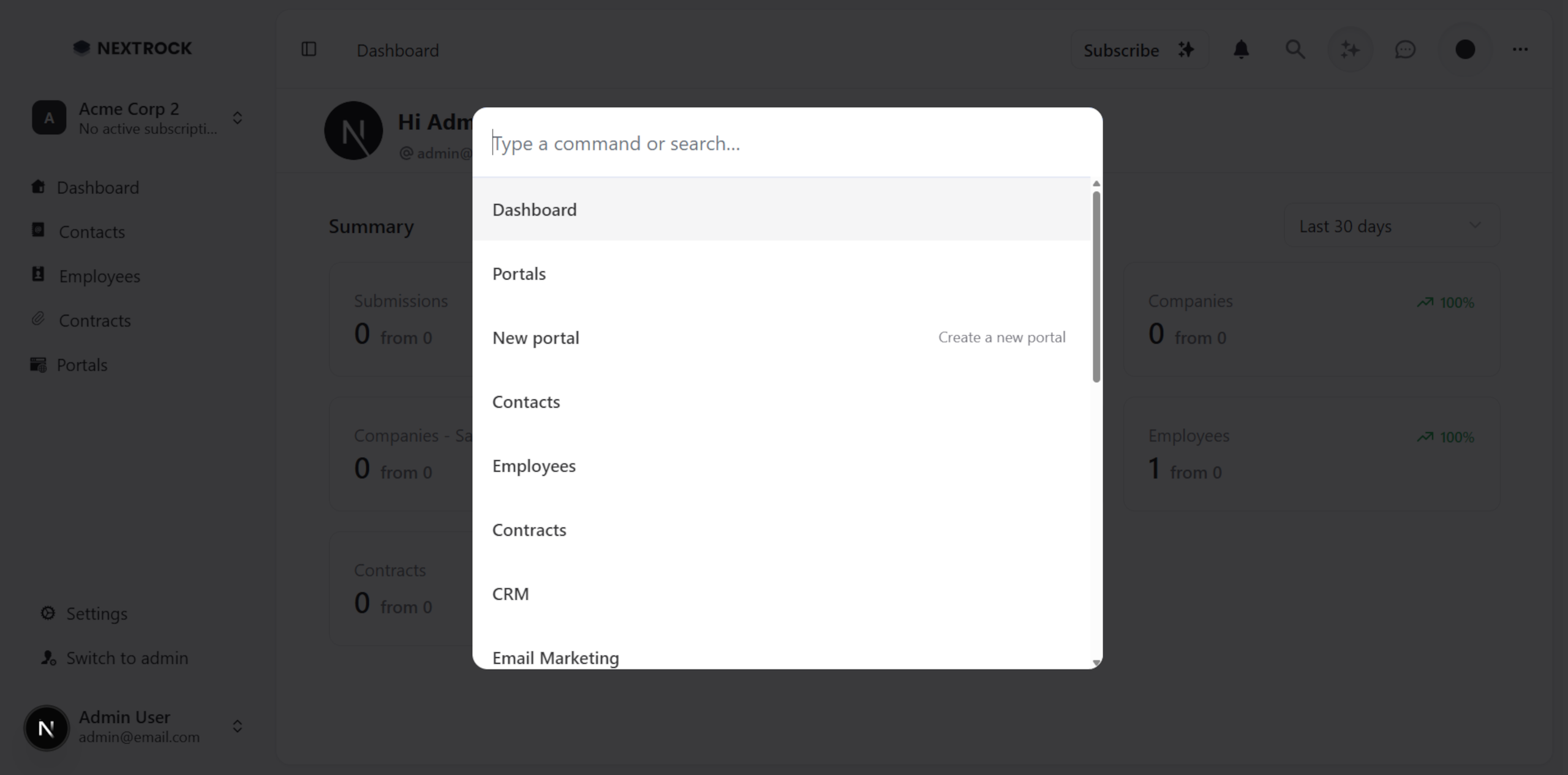Click the Subscribe button

click(1139, 50)
